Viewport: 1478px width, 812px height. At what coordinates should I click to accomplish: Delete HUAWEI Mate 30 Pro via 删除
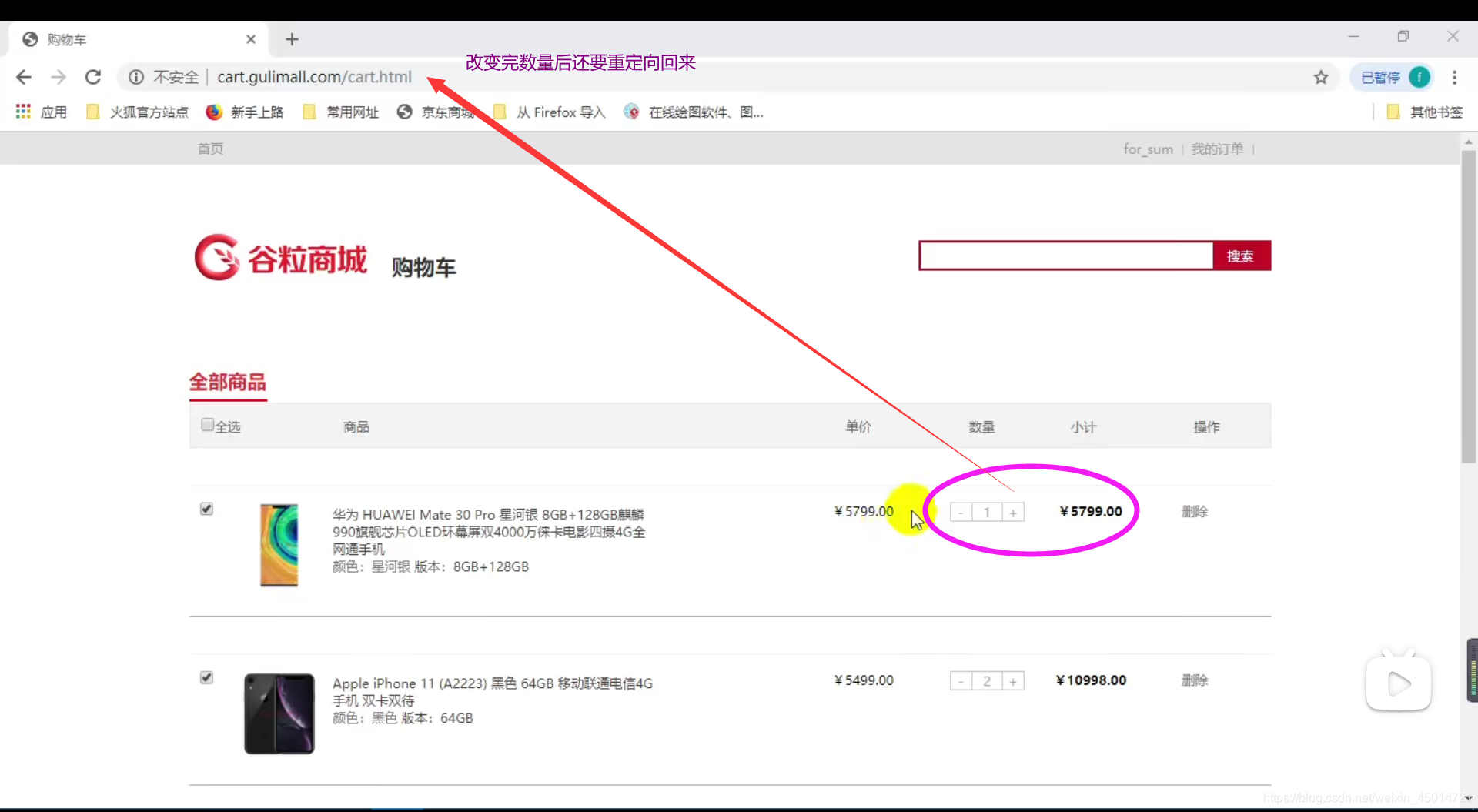[x=1195, y=511]
